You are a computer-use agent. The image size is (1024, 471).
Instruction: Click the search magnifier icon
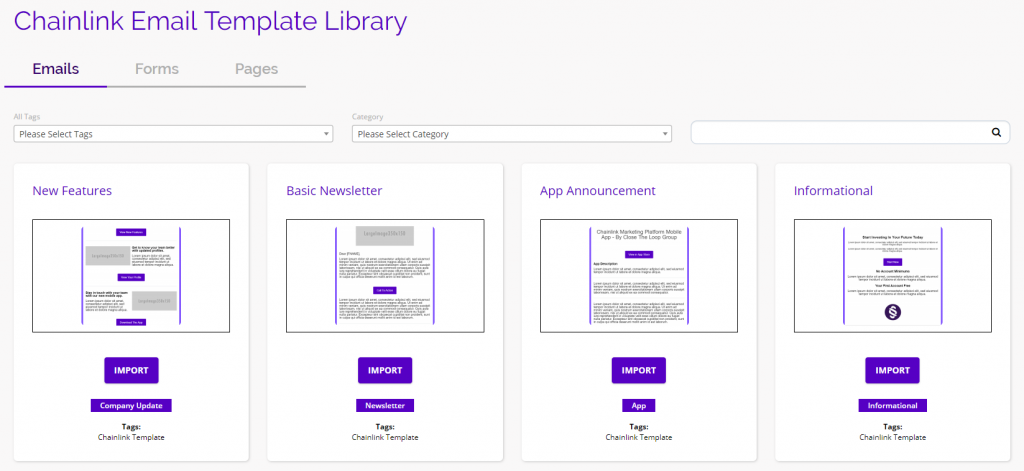coord(996,132)
